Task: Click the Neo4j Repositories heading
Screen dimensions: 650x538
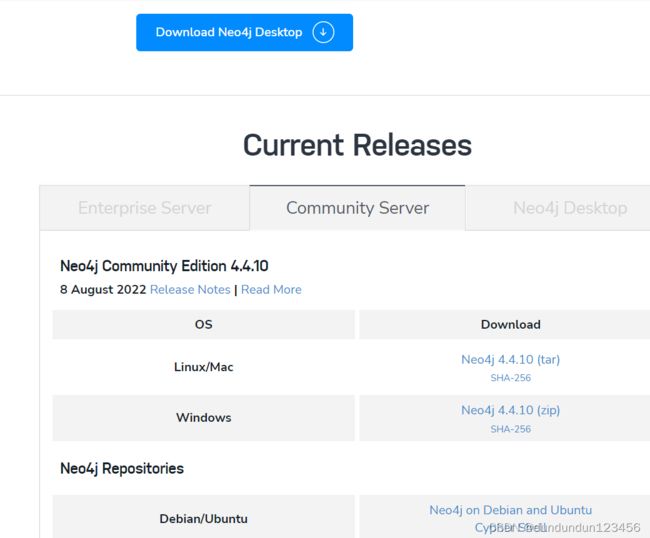Action: click(x=122, y=468)
